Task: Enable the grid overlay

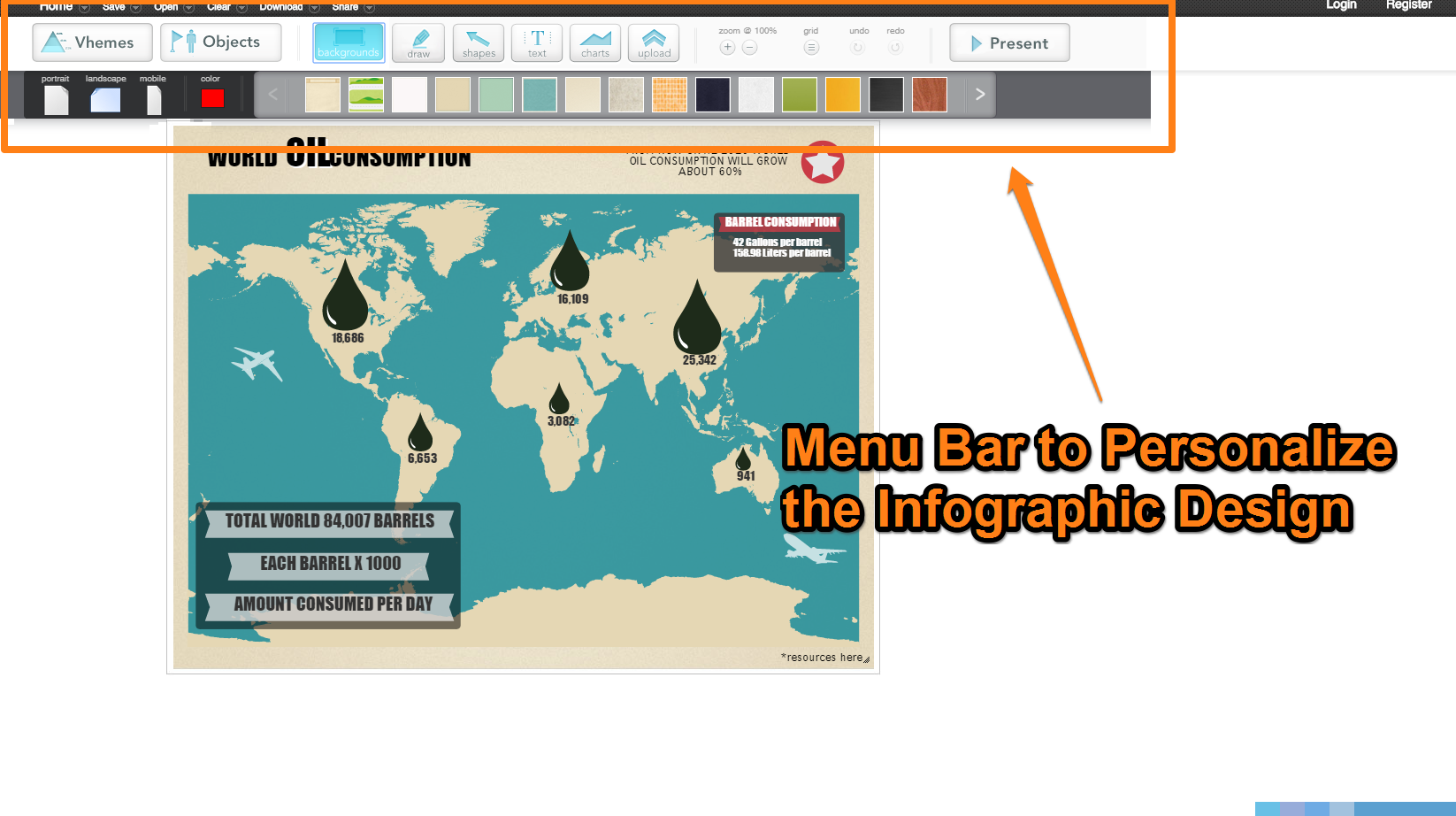Action: [811, 47]
